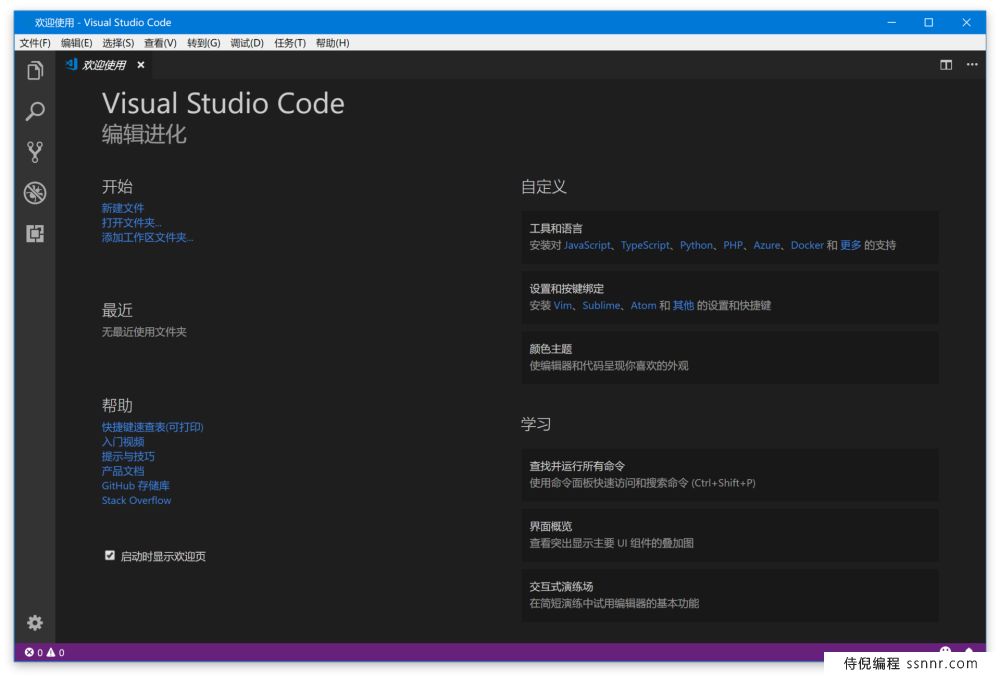Image resolution: width=1000 pixels, height=679 pixels.
Task: Open the 调试(D) menu
Action: tap(247, 43)
